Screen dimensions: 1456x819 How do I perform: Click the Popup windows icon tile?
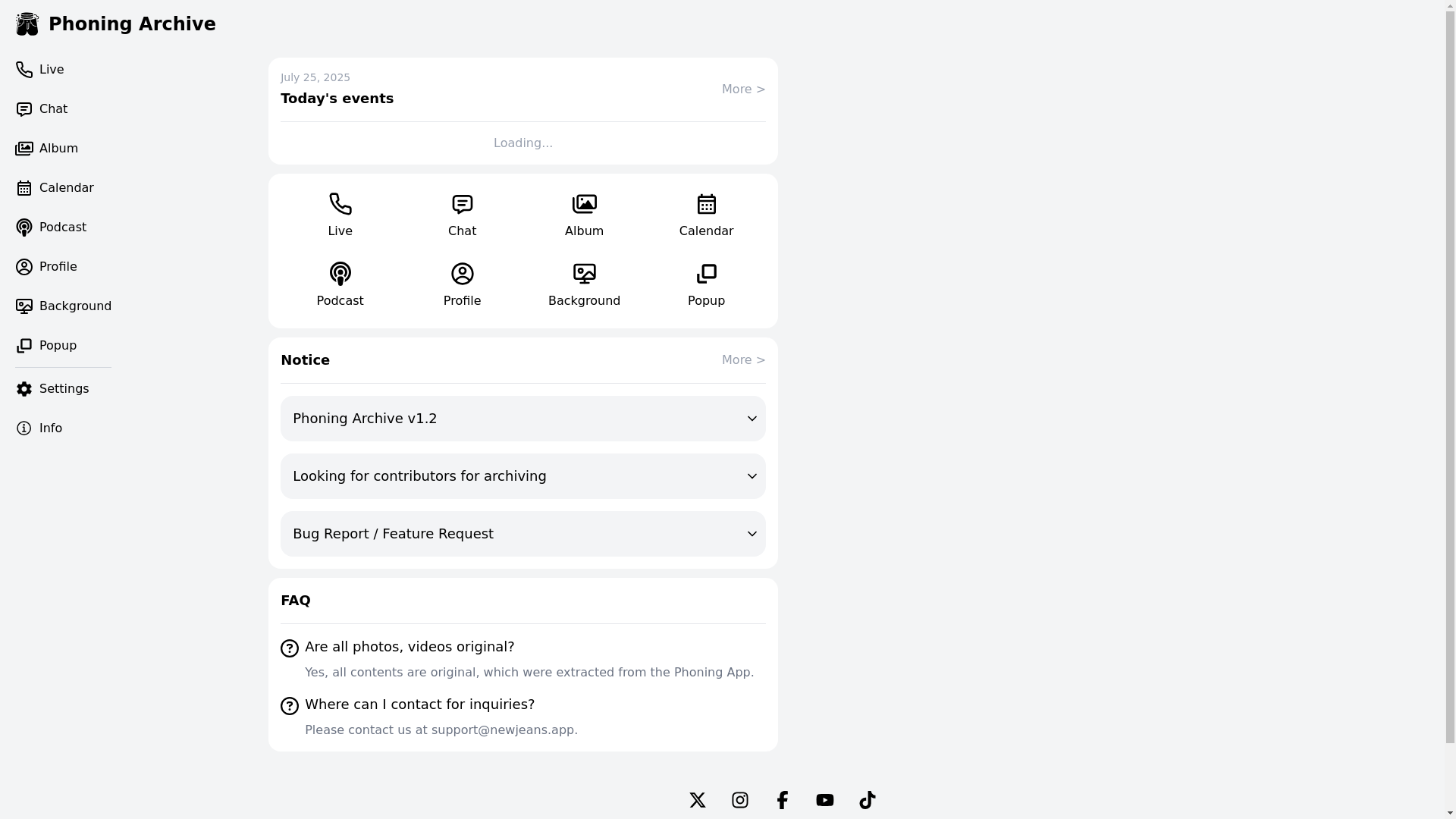(x=707, y=285)
